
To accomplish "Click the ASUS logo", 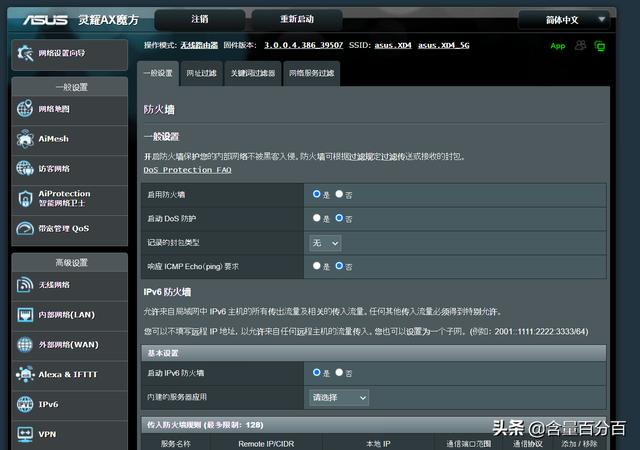I will 45,20.
